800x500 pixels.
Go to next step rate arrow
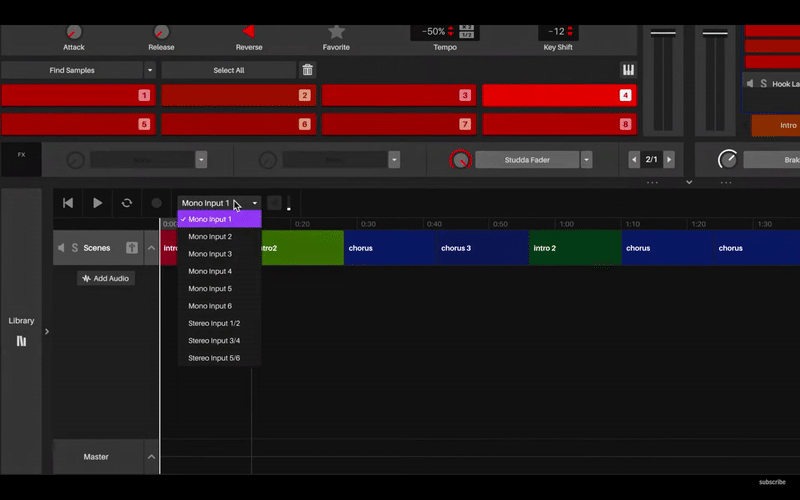pos(669,160)
